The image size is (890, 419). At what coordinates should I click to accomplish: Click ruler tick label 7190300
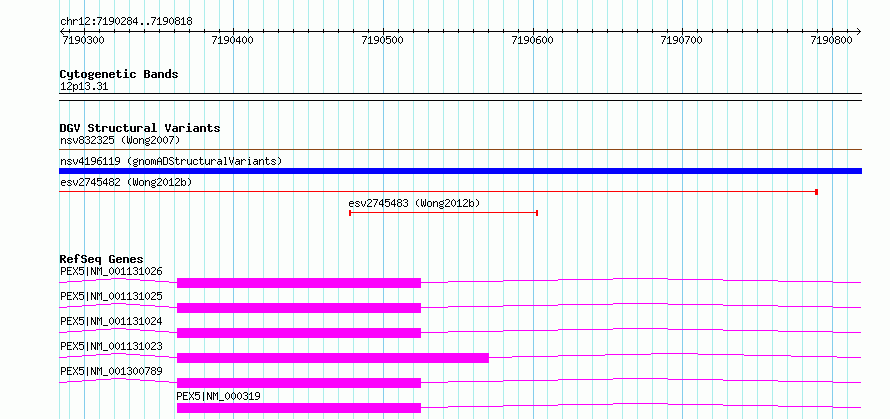(82, 40)
